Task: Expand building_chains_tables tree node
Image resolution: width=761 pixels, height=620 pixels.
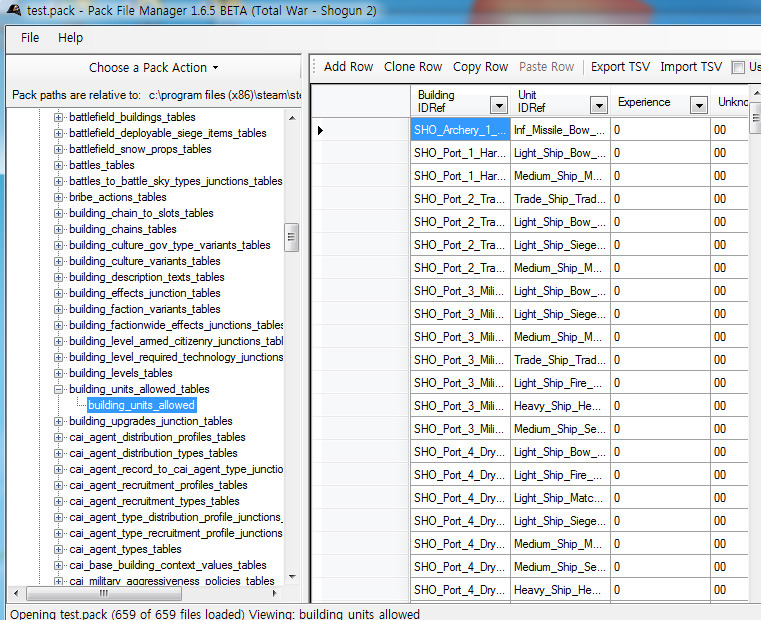Action: pos(58,229)
